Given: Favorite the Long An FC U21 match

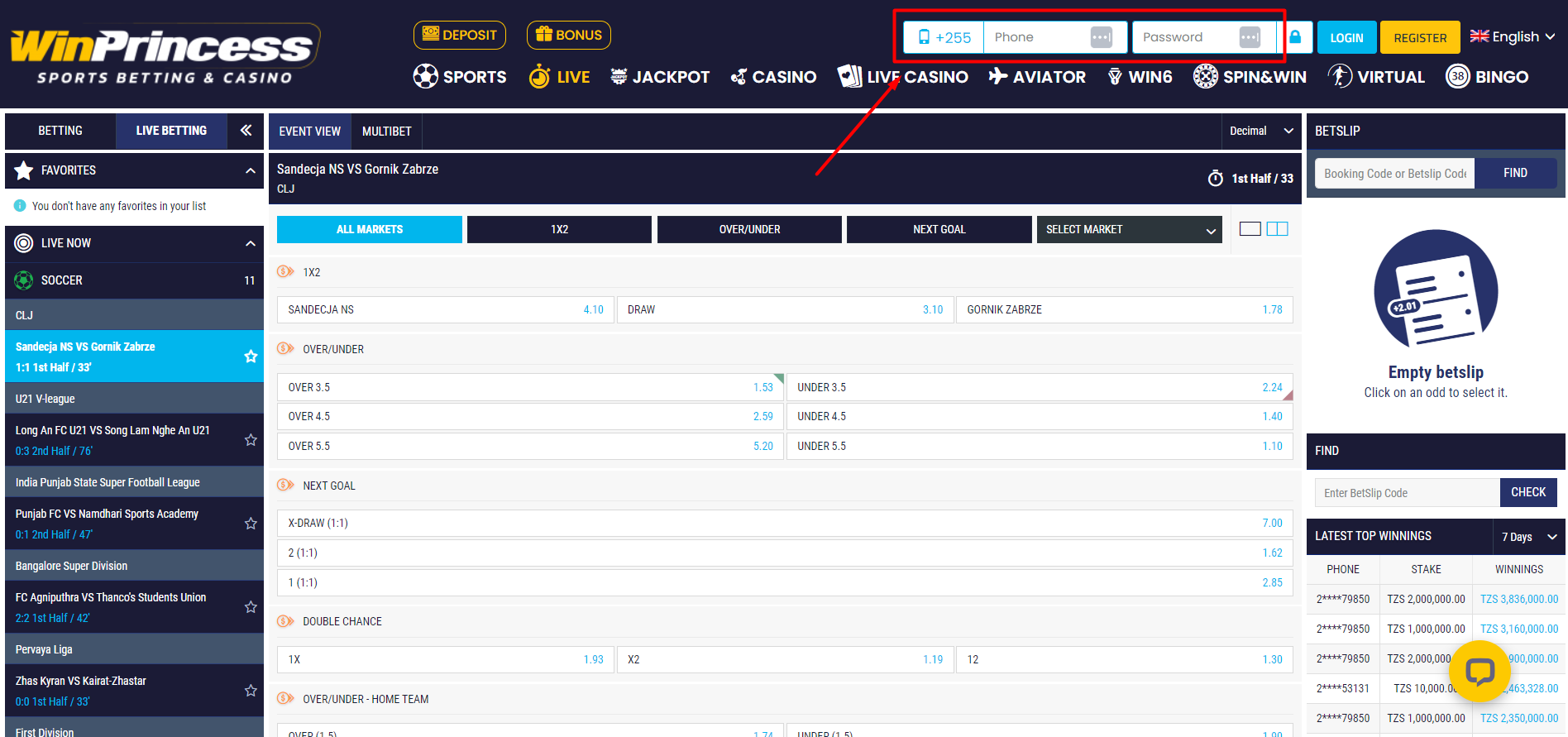Looking at the screenshot, I should coord(251,440).
